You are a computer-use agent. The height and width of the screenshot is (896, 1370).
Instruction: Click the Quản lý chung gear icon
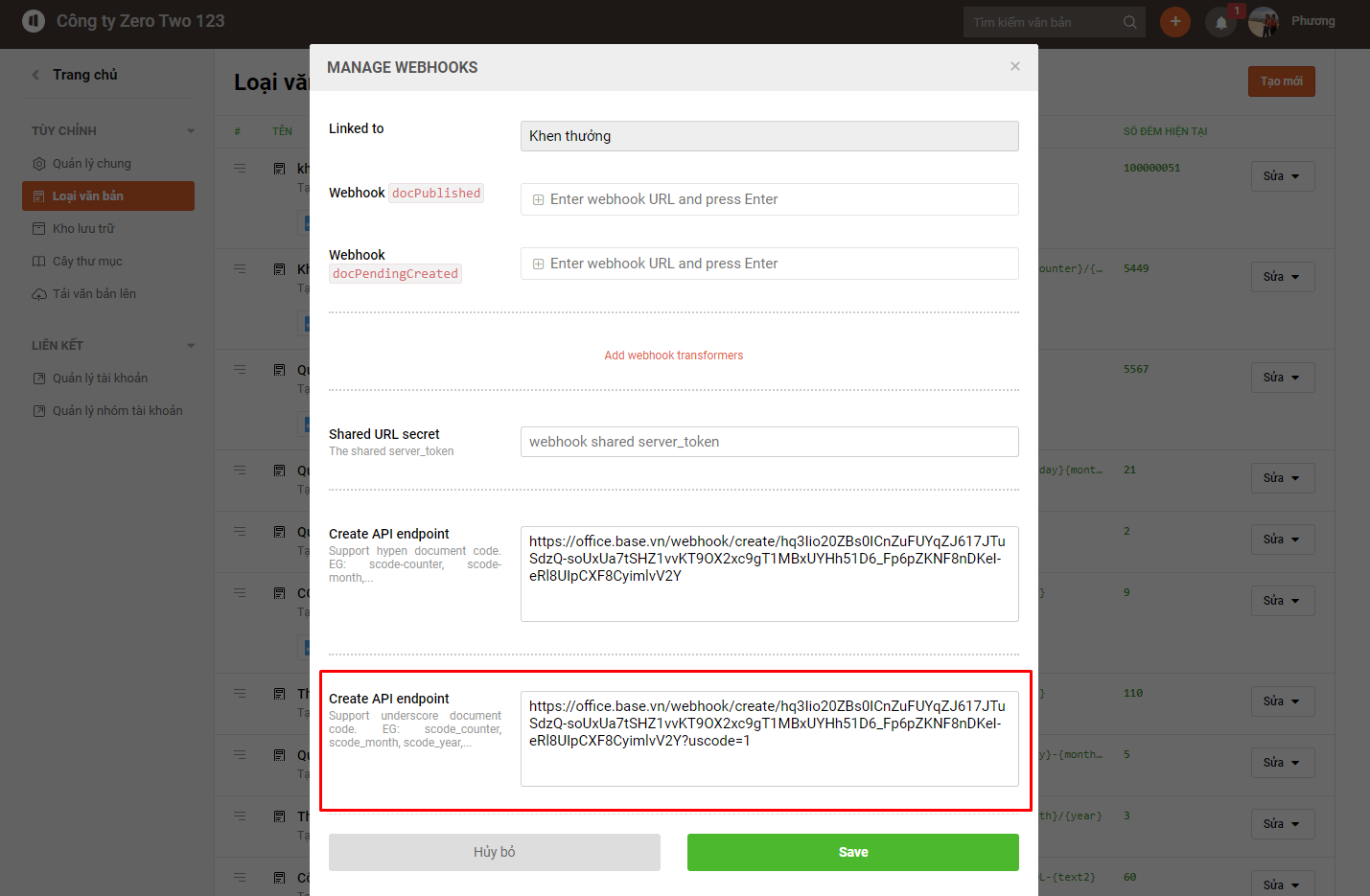(39, 164)
